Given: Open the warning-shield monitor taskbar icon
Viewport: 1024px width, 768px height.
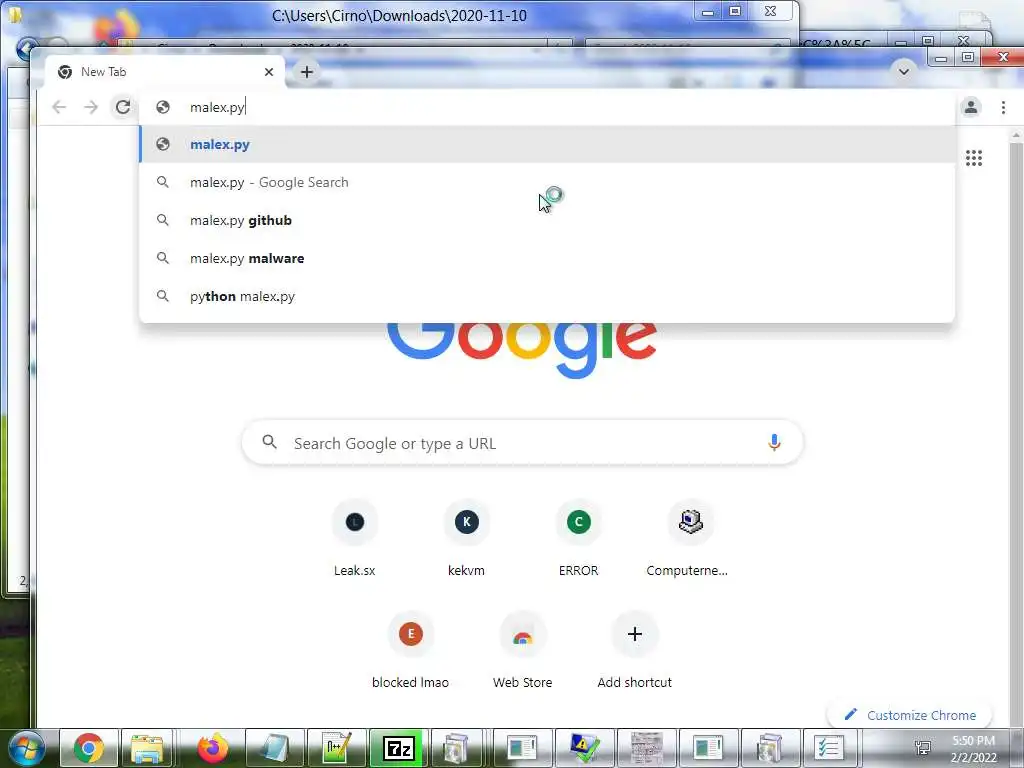Looking at the screenshot, I should click(584, 748).
